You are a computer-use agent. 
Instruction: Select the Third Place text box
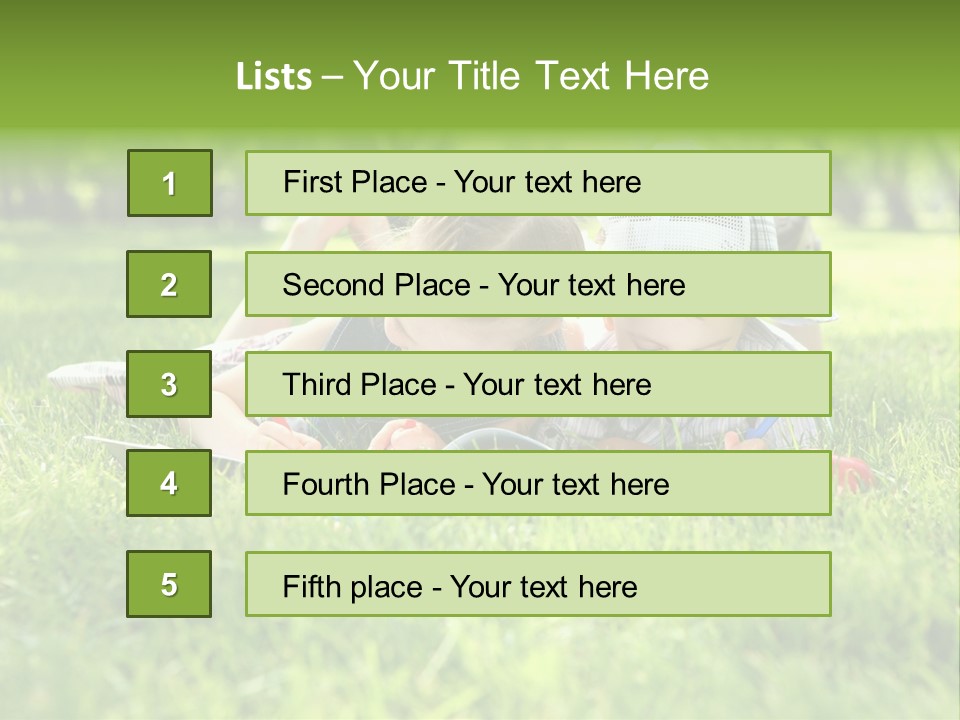click(538, 384)
